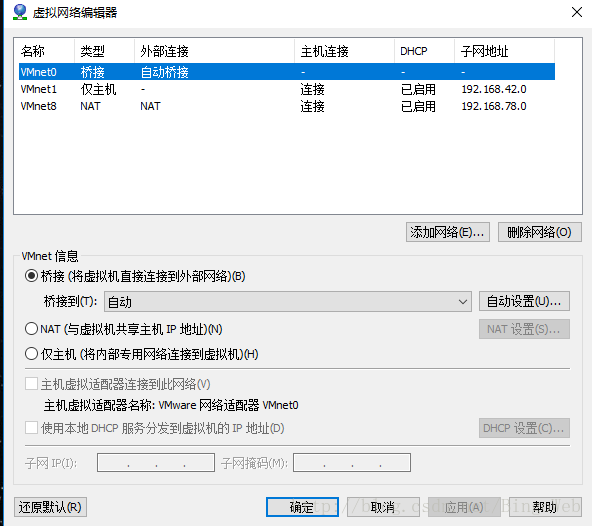Click 连接 host connection cell of VMnet8
The width and height of the screenshot is (592, 526).
(312, 106)
